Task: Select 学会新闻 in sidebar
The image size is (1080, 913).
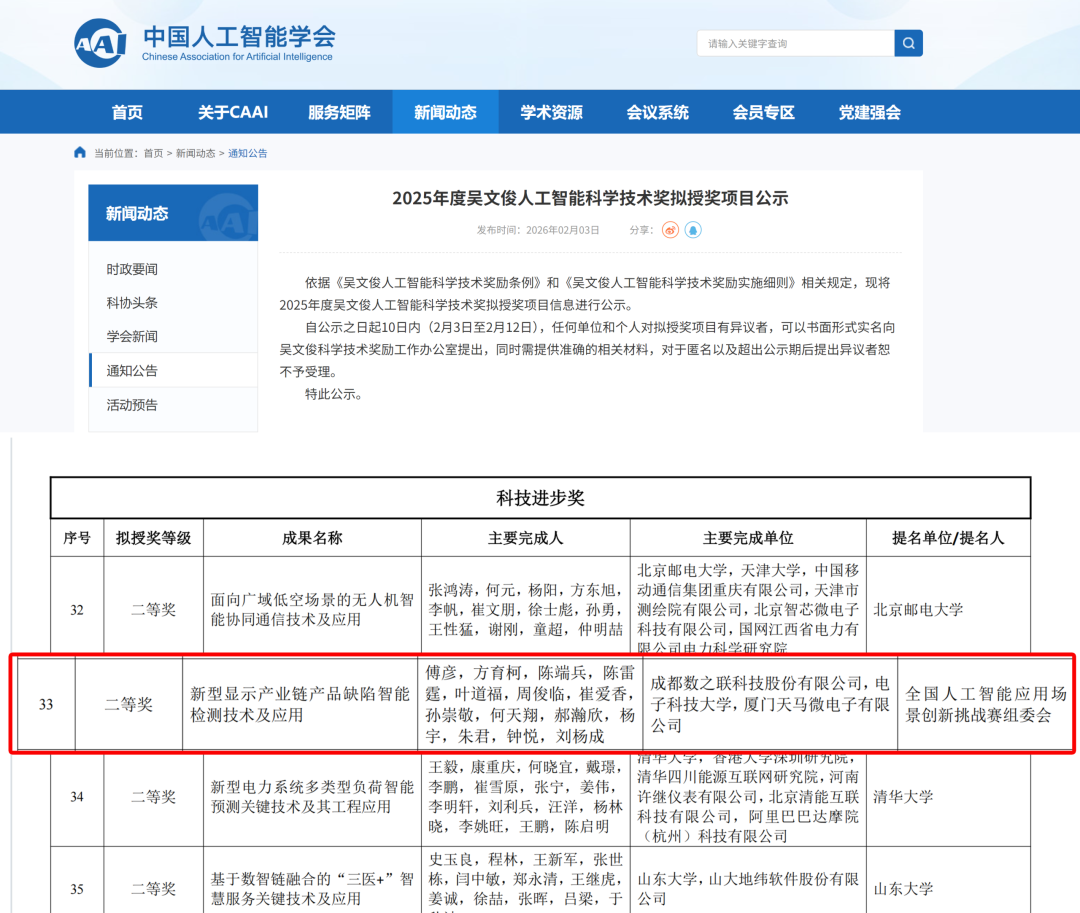Action: [x=132, y=337]
